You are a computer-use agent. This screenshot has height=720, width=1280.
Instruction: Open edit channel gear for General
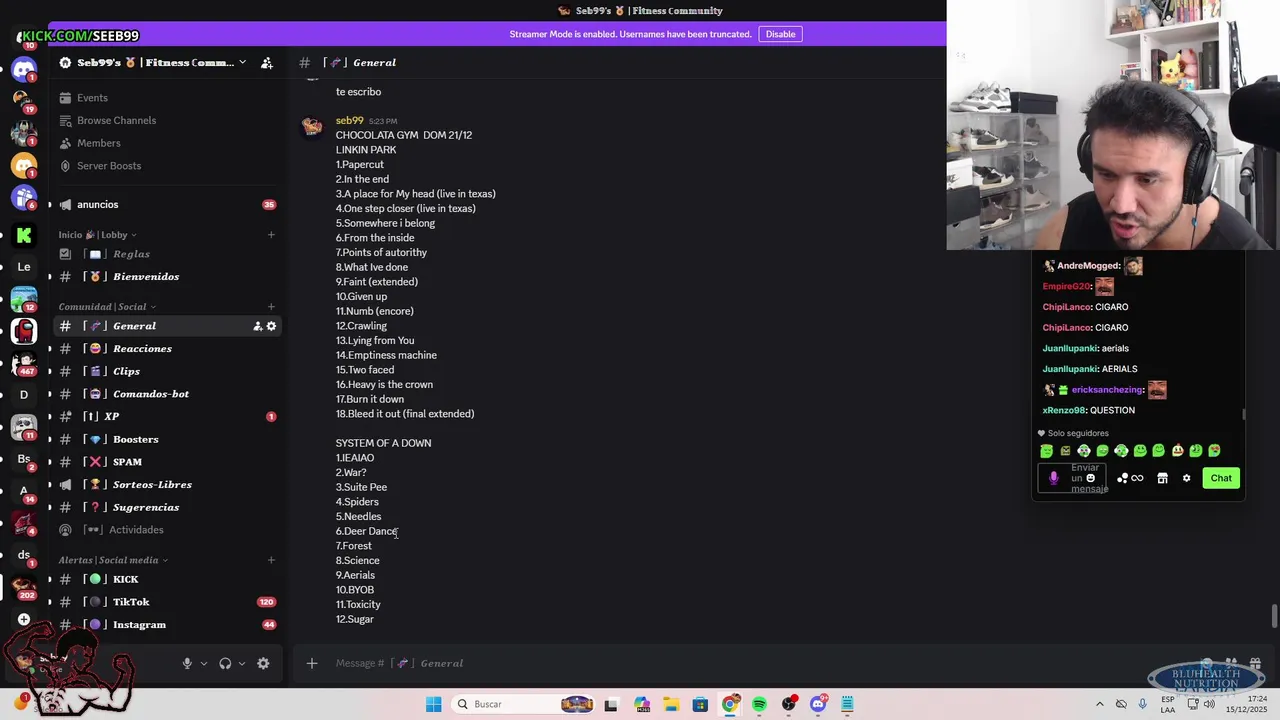pos(271,326)
